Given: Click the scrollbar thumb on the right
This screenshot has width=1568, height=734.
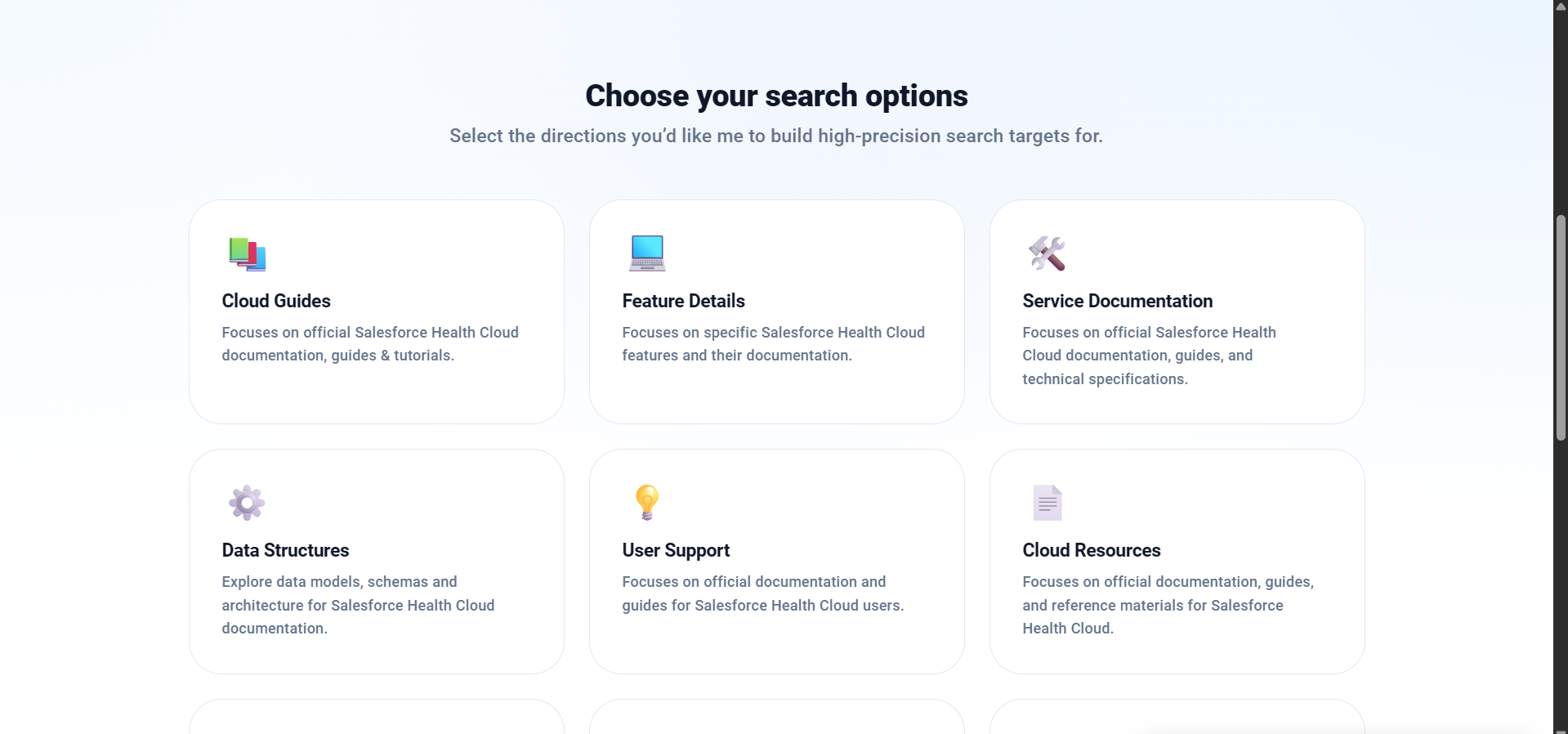Looking at the screenshot, I should tap(1559, 327).
